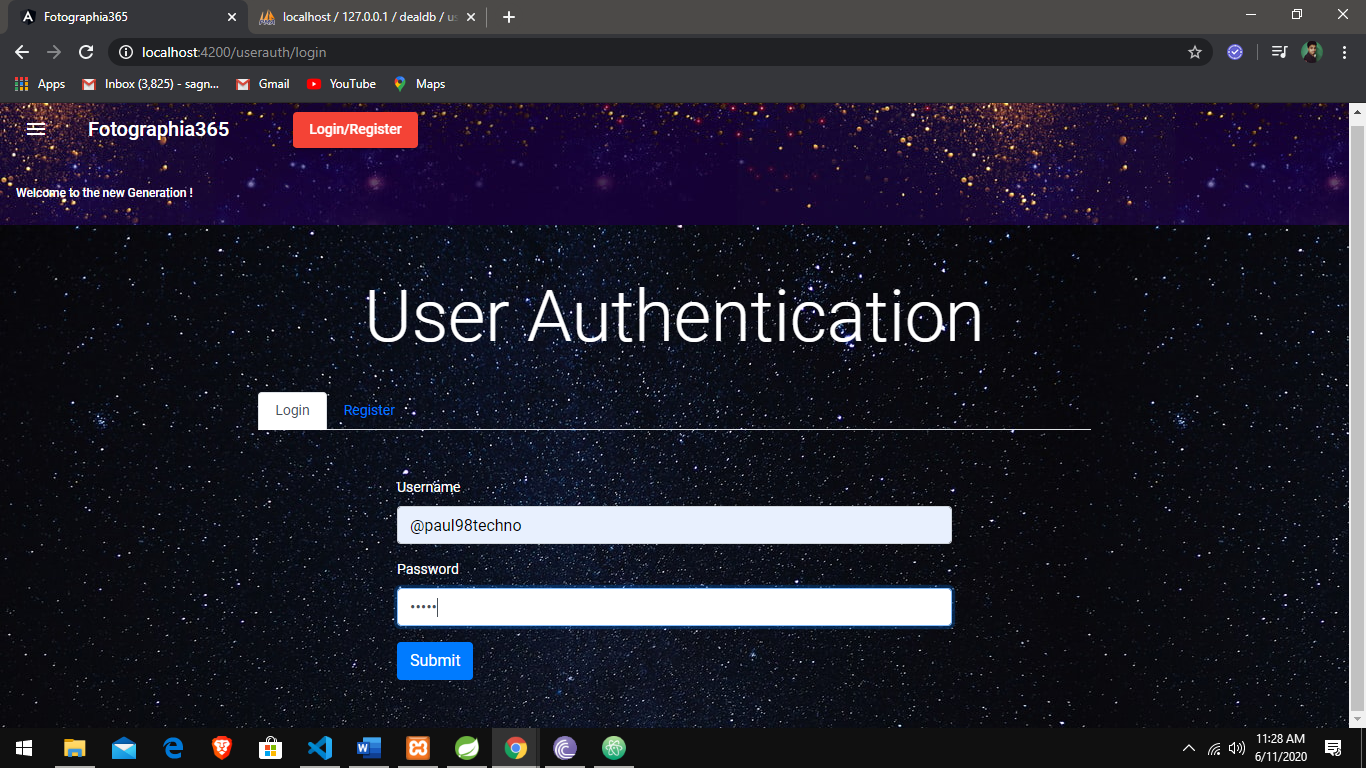This screenshot has height=768, width=1366.
Task: Go back with browser back arrow
Action: [x=22, y=52]
